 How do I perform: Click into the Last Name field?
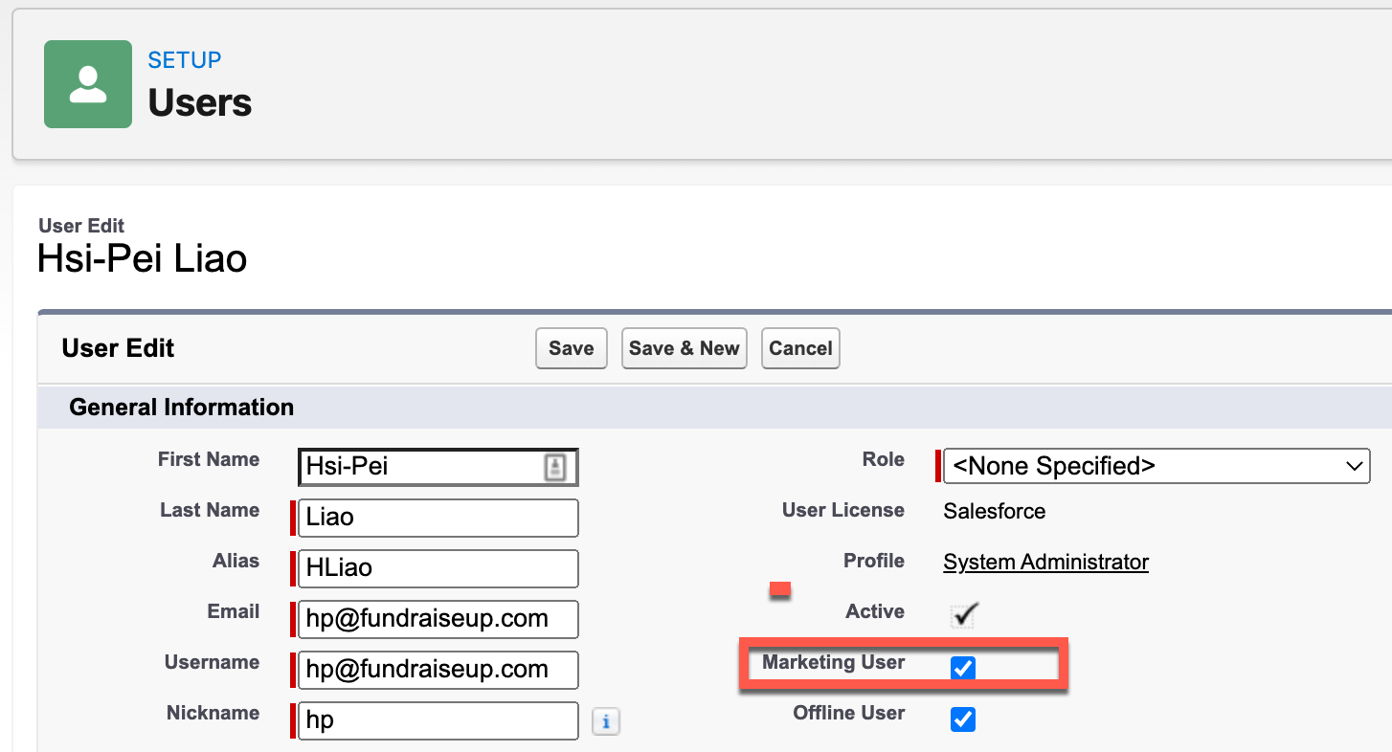click(x=438, y=518)
